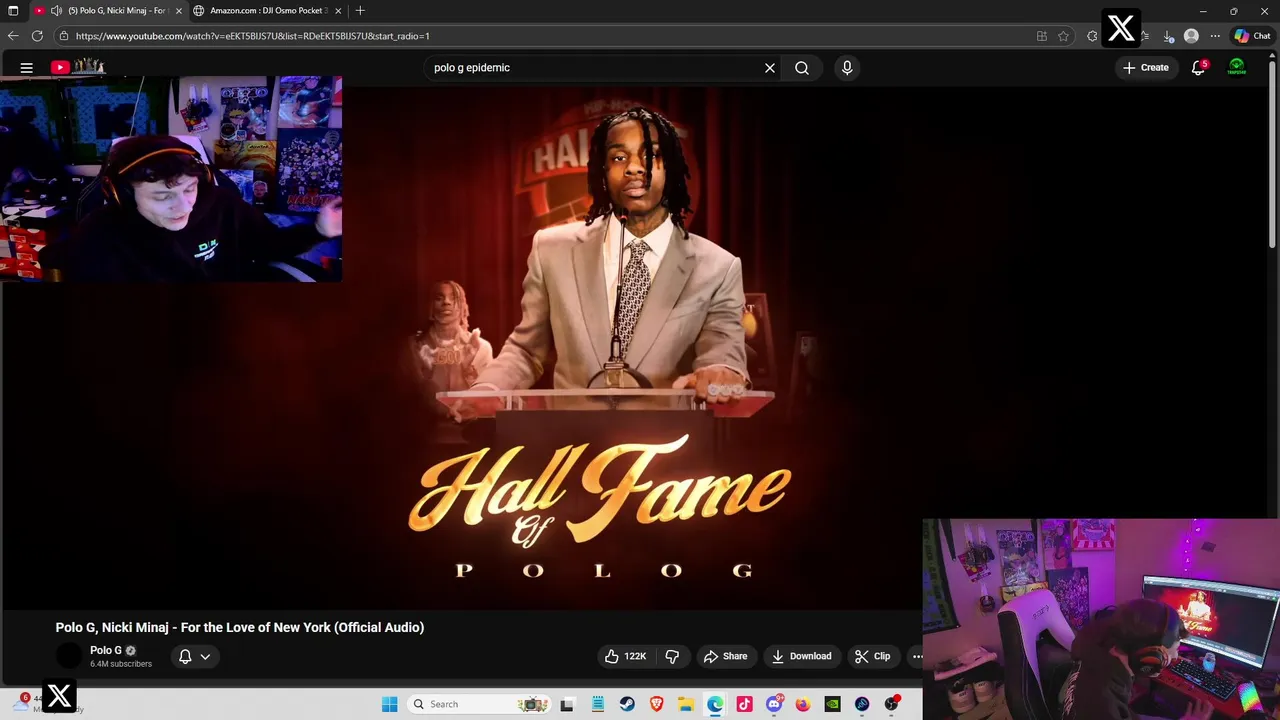Open the Windows Start menu
Viewport: 1280px width, 720px height.
(x=390, y=704)
